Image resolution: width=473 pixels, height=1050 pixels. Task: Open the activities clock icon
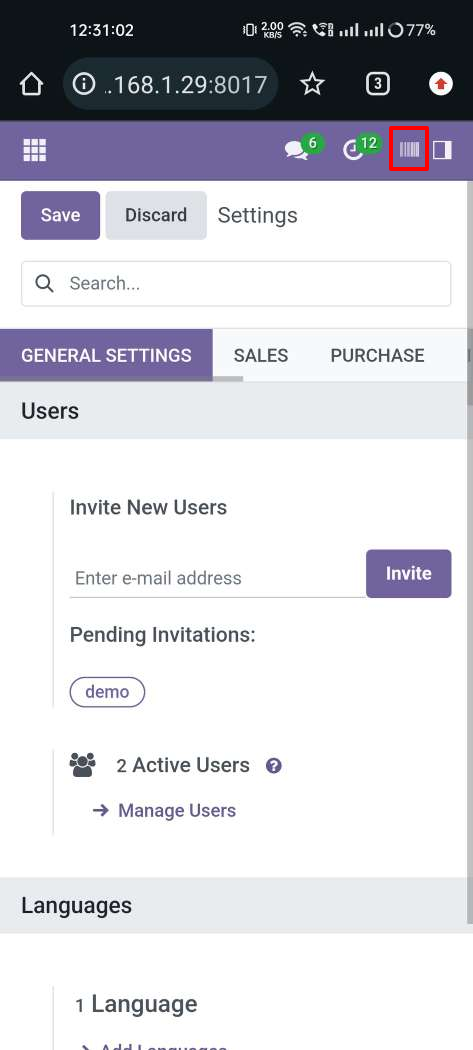point(353,151)
